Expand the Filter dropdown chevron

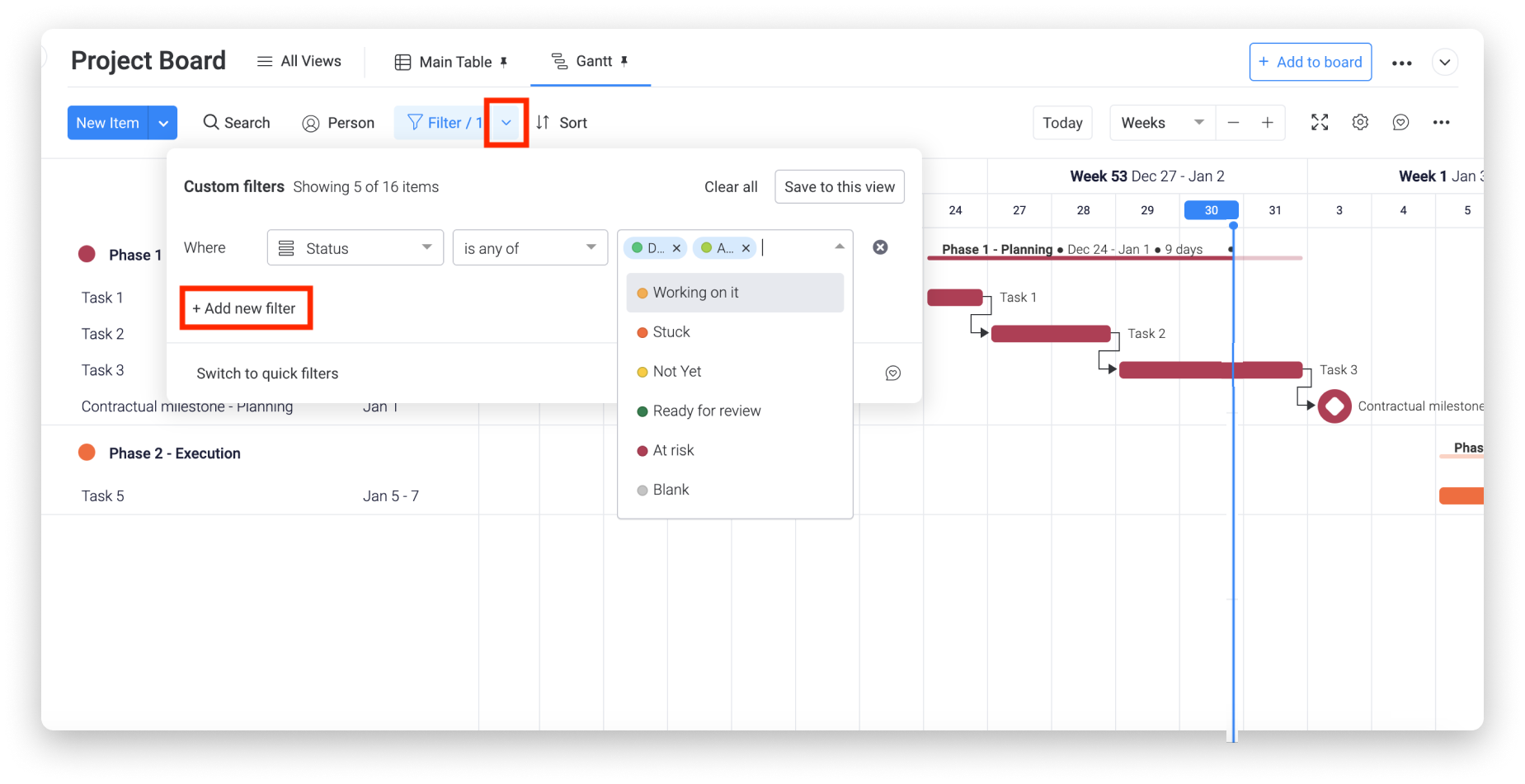[x=506, y=123]
